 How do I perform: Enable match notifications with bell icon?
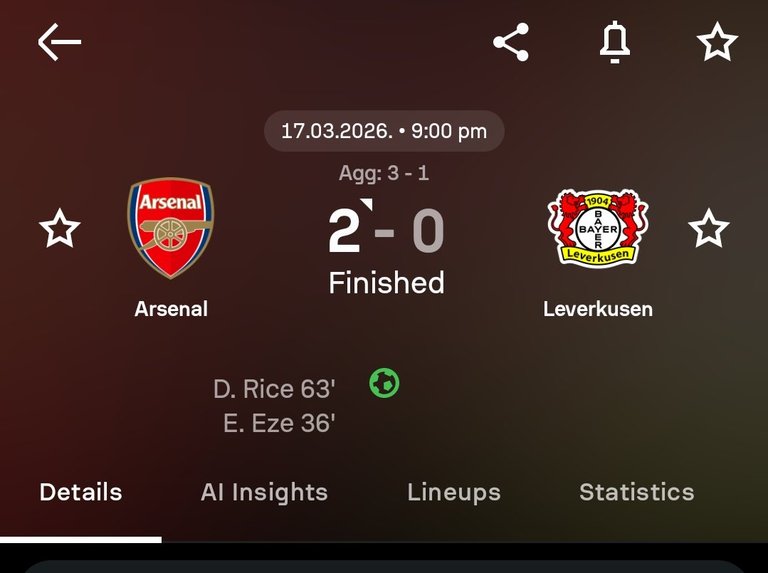pos(614,42)
